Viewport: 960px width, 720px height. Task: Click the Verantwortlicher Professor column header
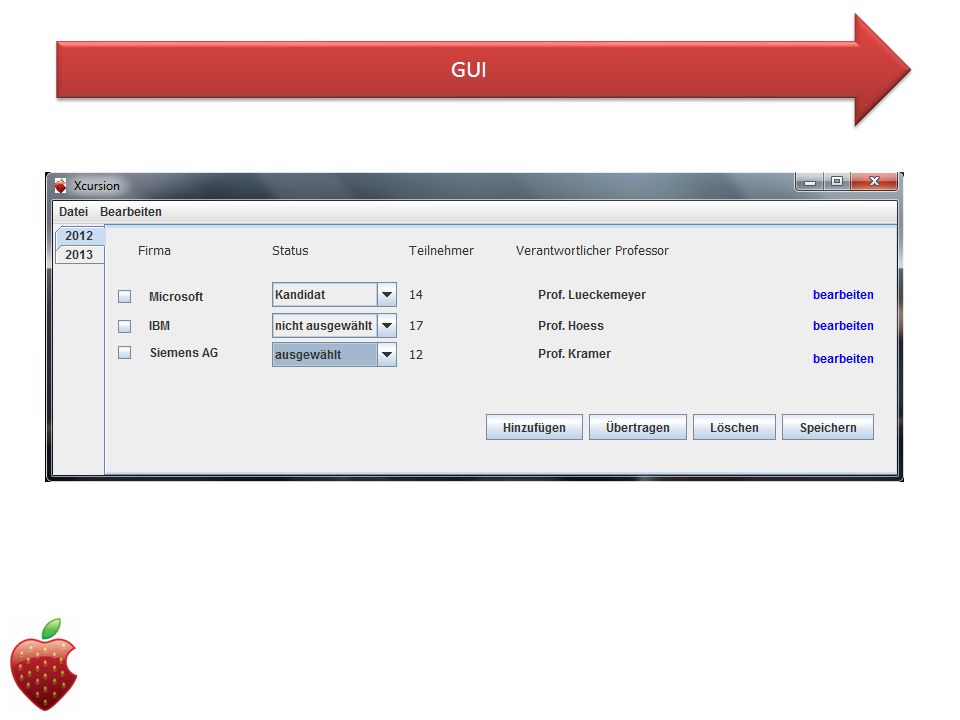(x=592, y=250)
